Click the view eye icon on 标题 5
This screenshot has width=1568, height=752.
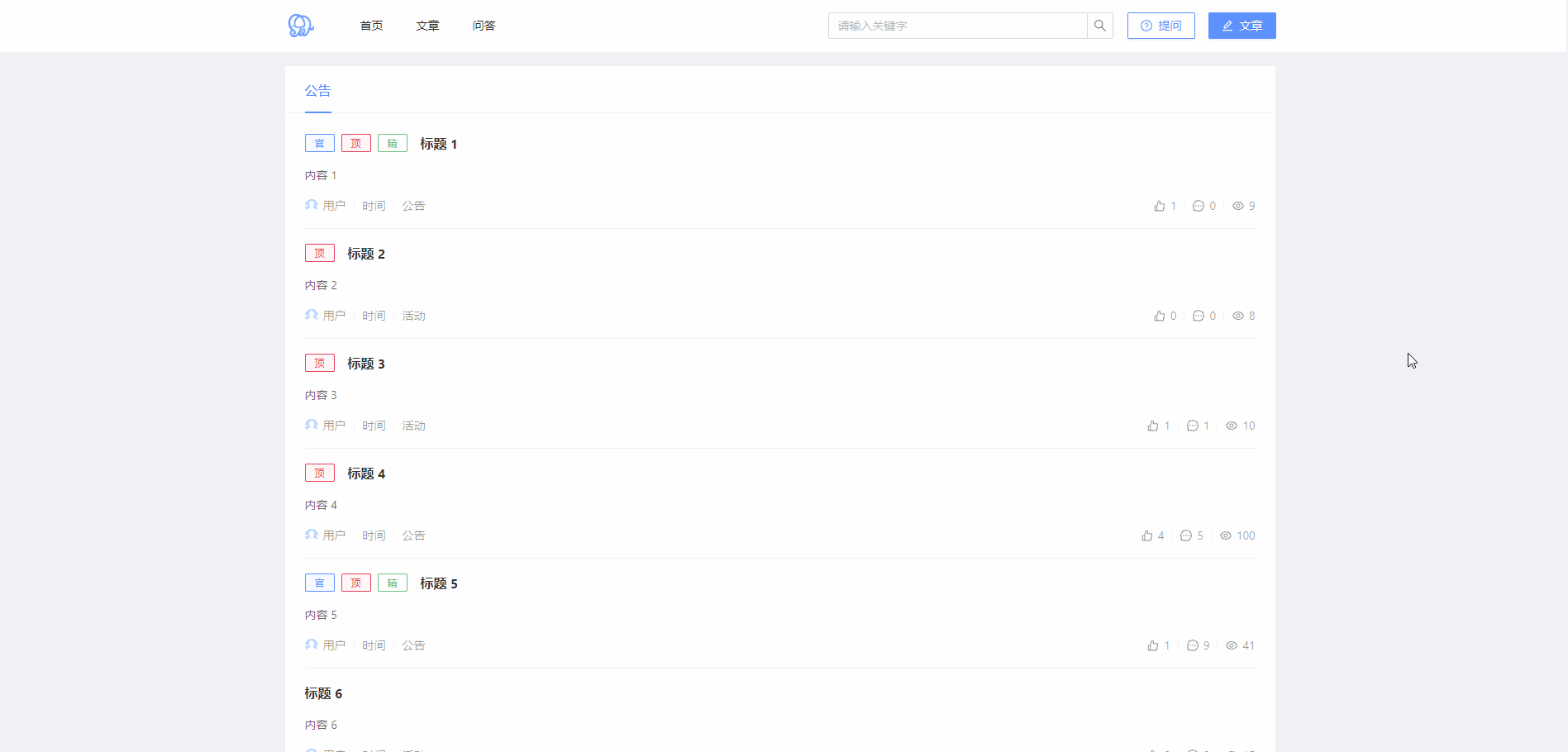[x=1232, y=645]
